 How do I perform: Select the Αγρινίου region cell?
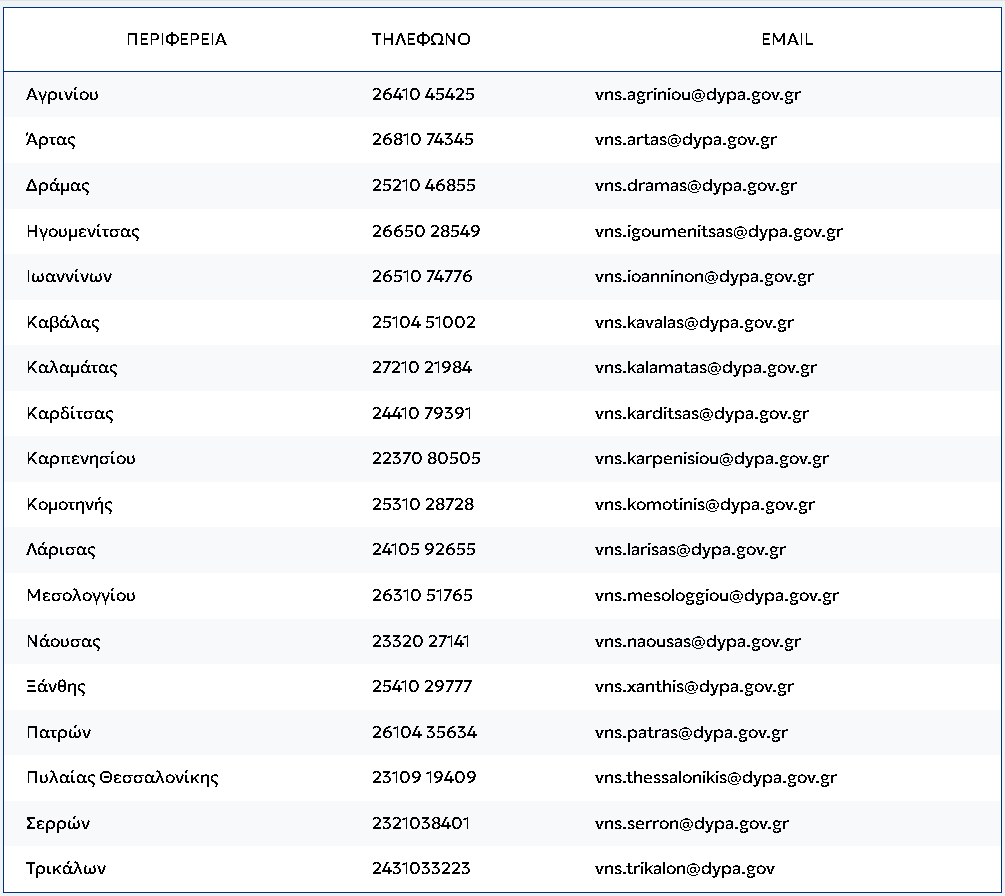tap(62, 94)
